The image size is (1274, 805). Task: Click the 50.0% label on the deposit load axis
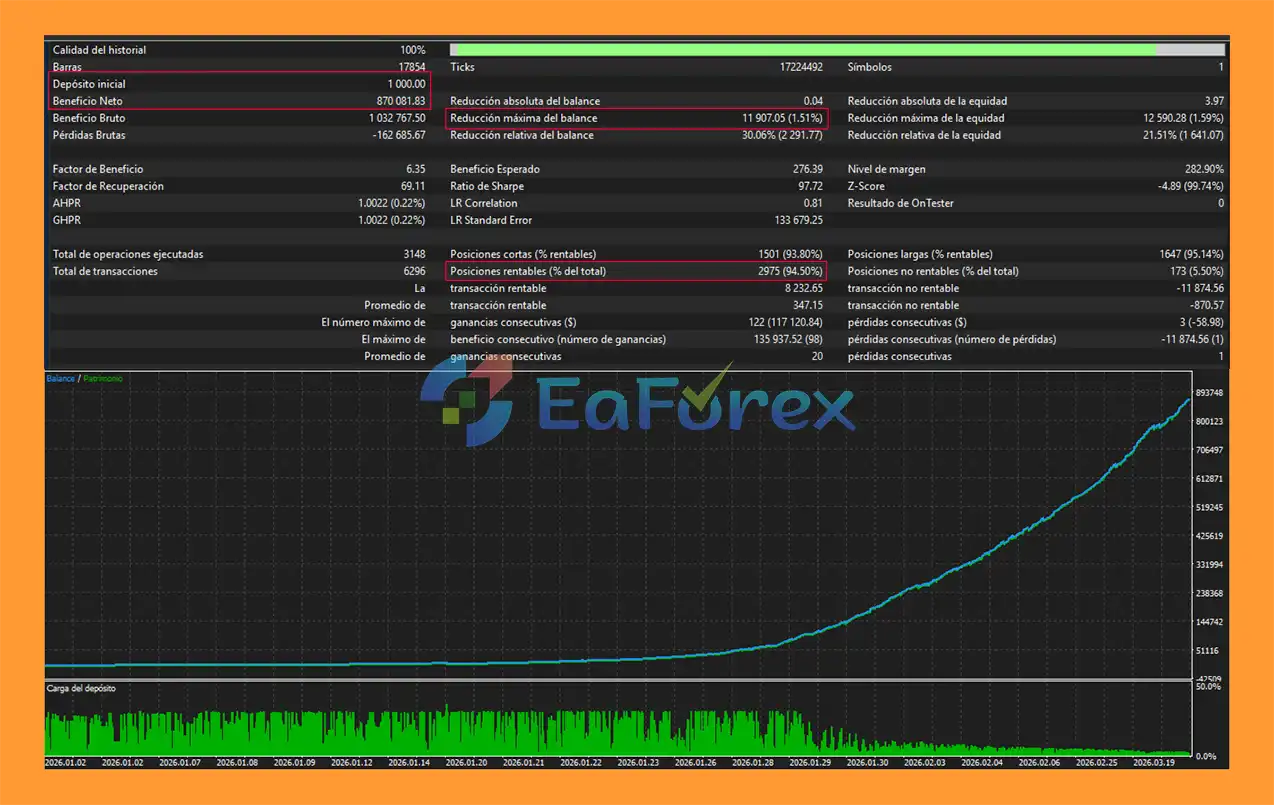[x=1208, y=687]
